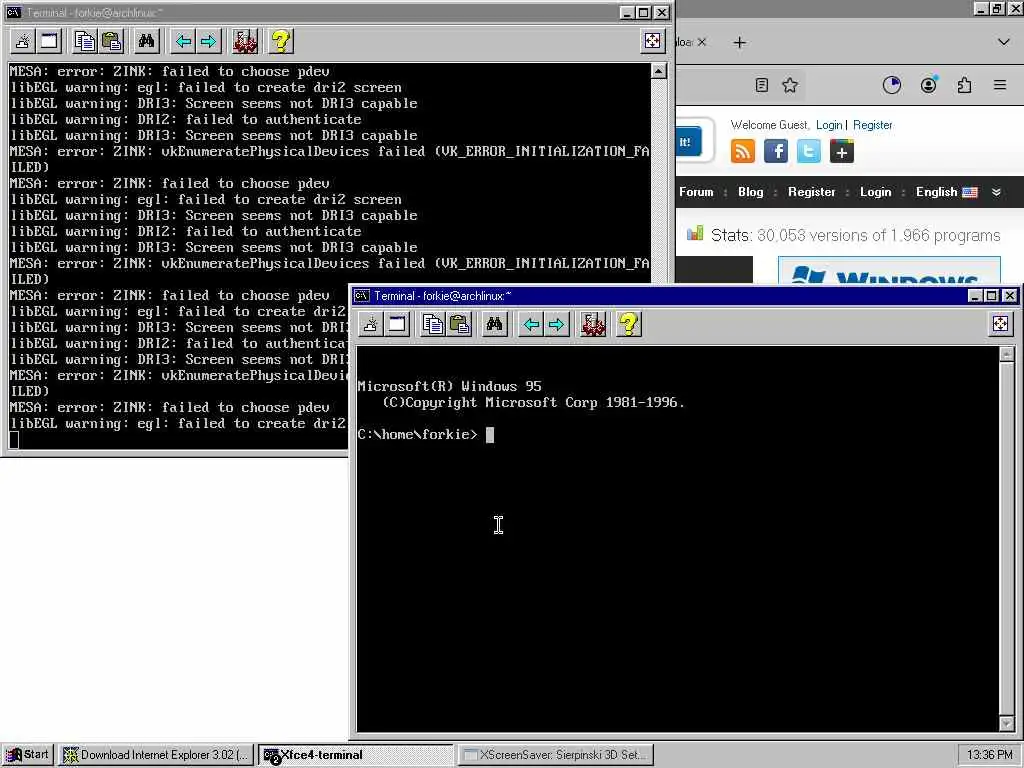This screenshot has height=768, width=1024.
Task: Switch to Download Internet Explorer taskbar item
Action: (x=157, y=755)
